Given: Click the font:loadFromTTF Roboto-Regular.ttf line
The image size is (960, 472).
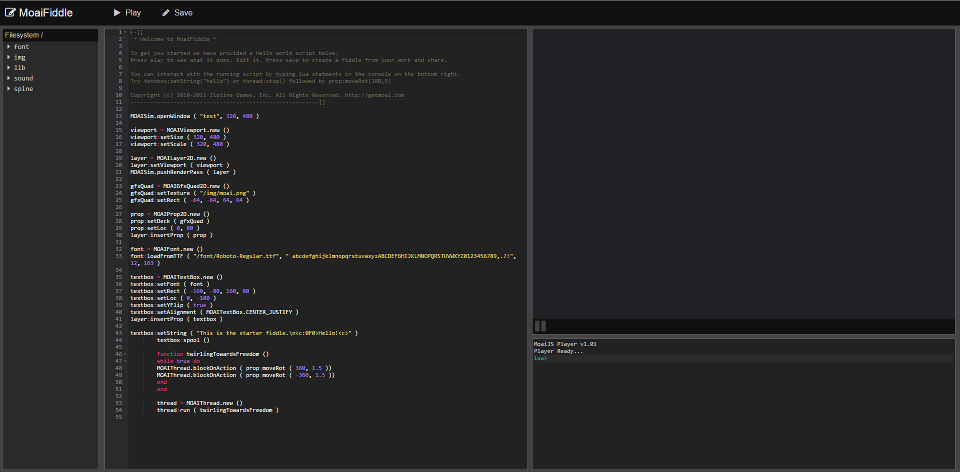Looking at the screenshot, I should click(x=324, y=260).
